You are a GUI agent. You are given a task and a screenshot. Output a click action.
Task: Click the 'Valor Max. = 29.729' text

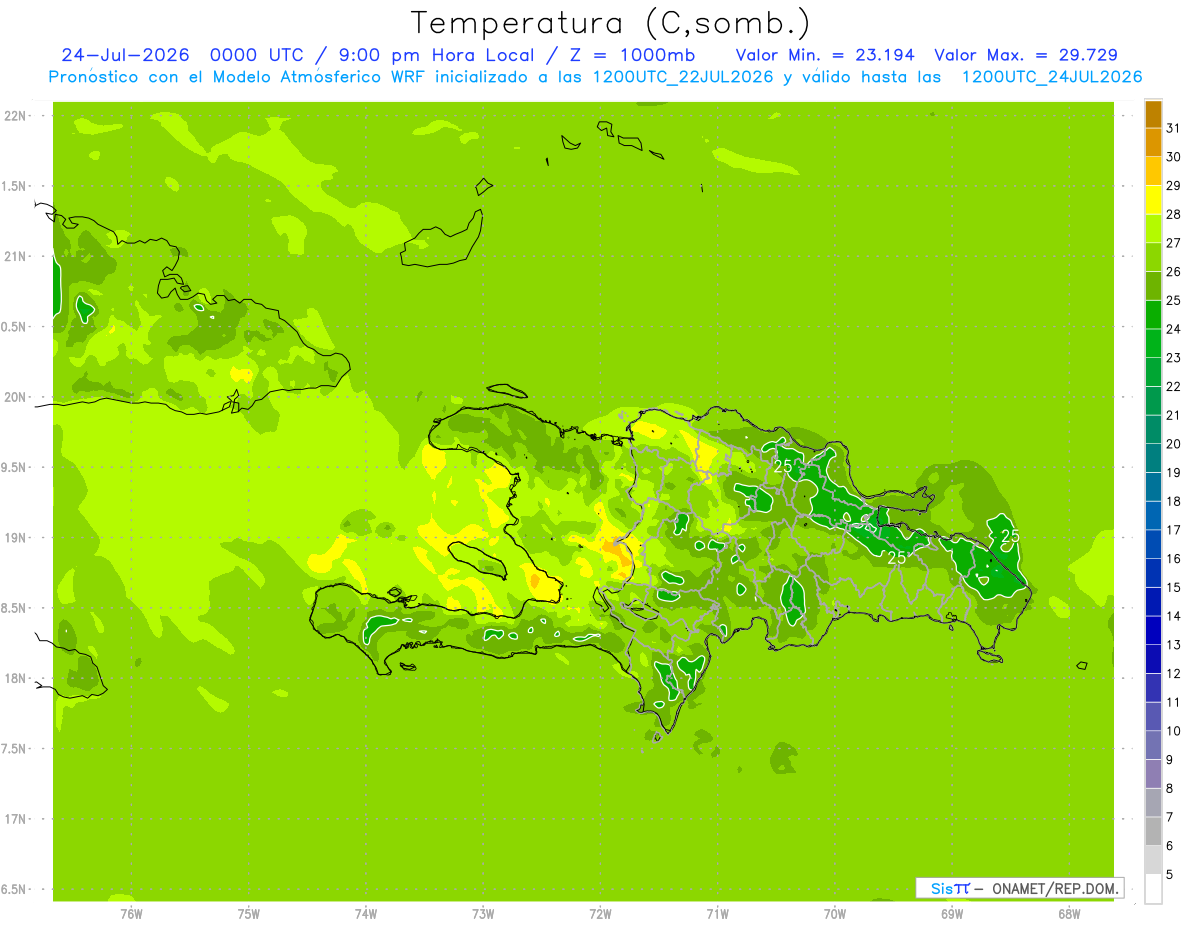1026,55
